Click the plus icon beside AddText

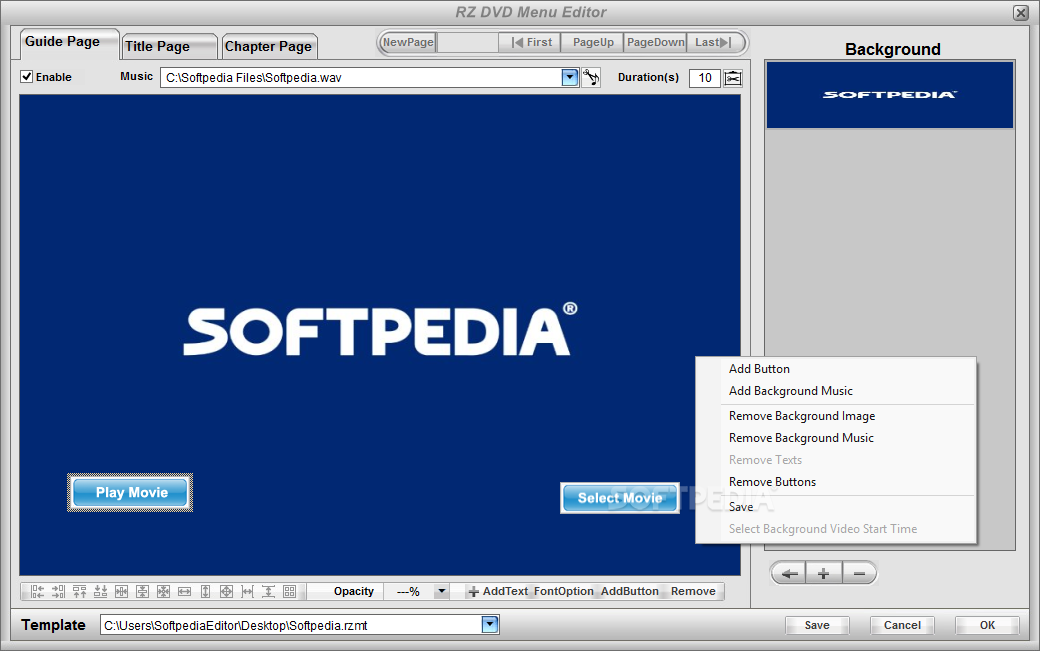coord(474,591)
